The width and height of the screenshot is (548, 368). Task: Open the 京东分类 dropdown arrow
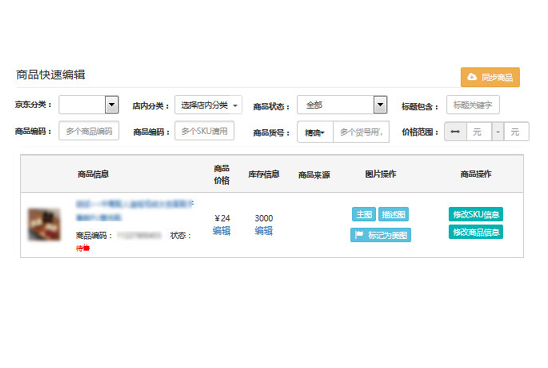pyautogui.click(x=112, y=104)
